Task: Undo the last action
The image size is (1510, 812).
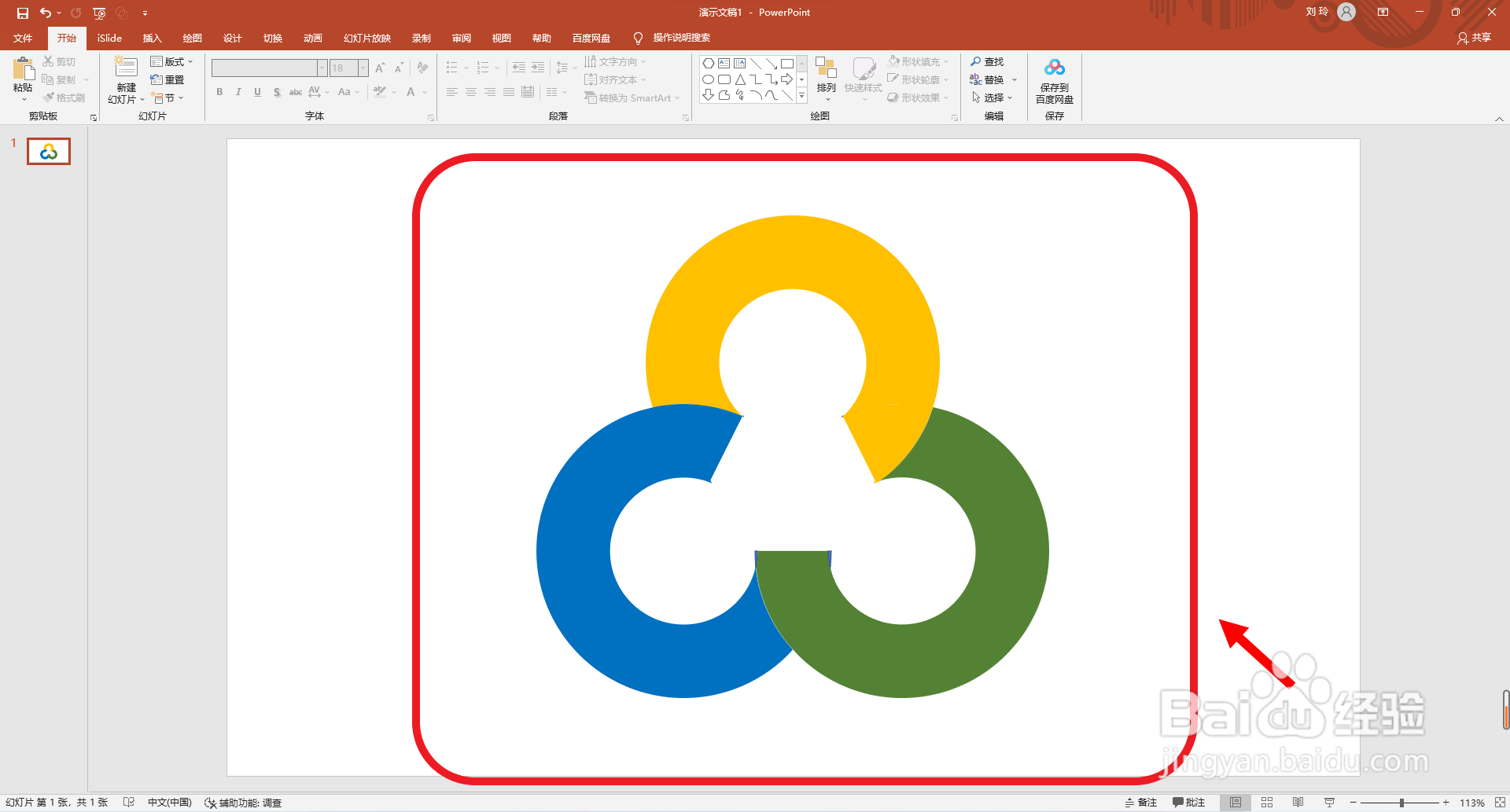Action: [46, 13]
